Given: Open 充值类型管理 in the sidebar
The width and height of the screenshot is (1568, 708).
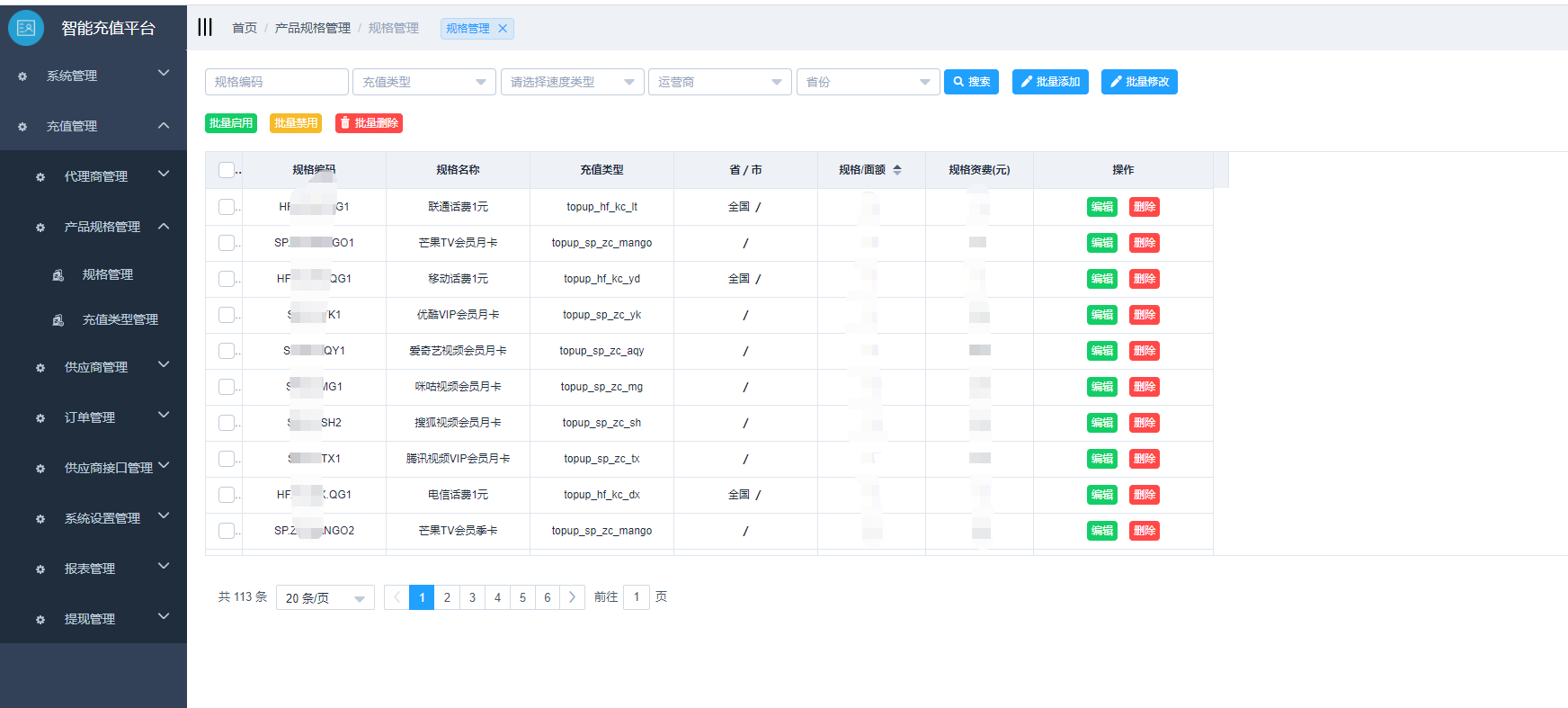Looking at the screenshot, I should (120, 320).
